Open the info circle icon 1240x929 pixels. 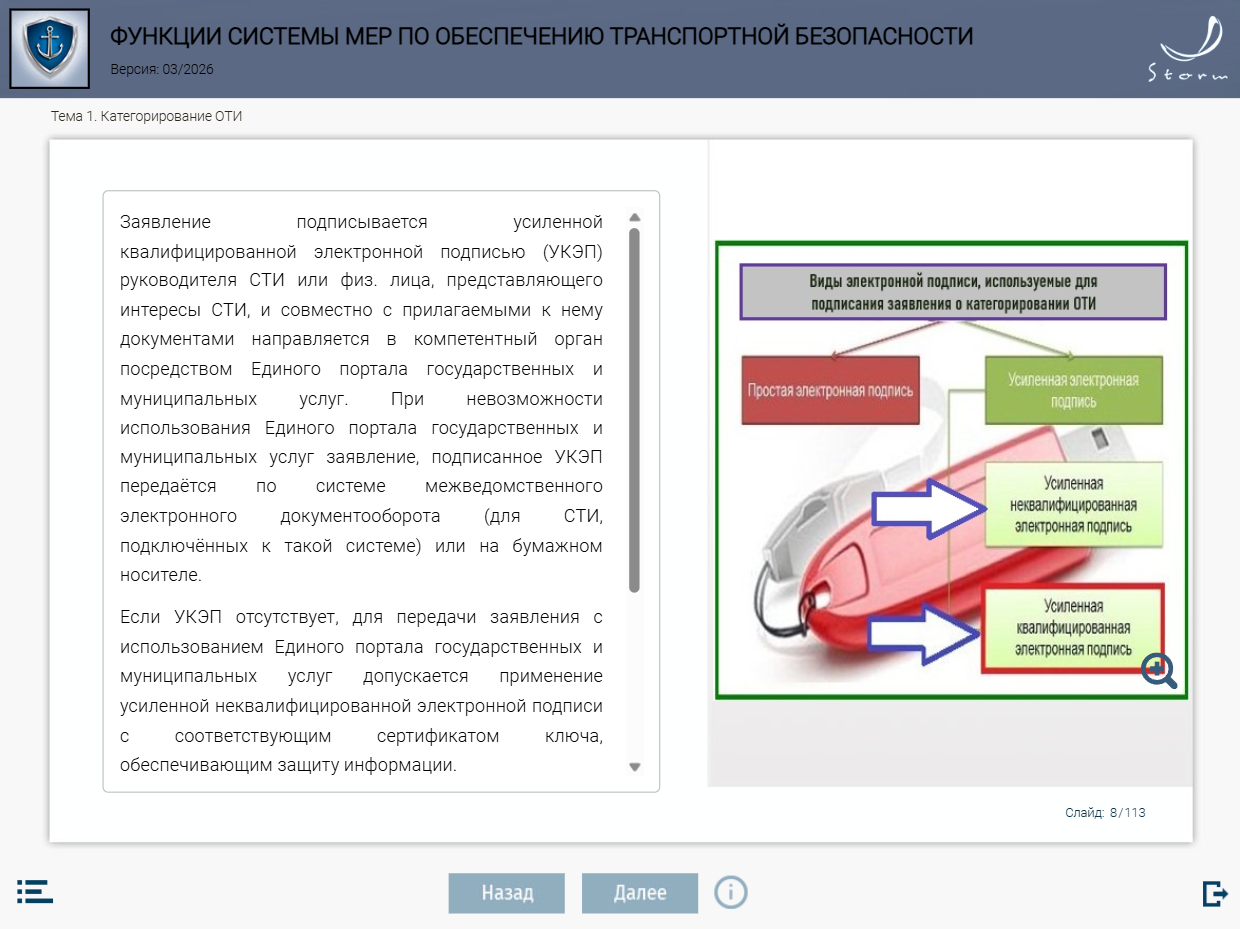[731, 891]
